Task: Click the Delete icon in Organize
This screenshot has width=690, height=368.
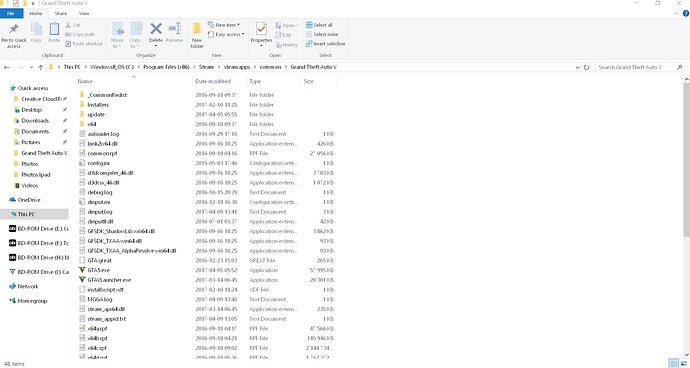Action: click(x=156, y=29)
